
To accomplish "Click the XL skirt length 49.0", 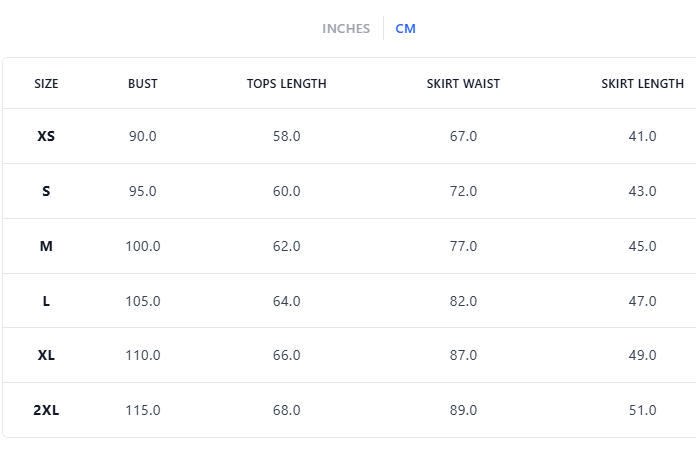I will point(642,355).
